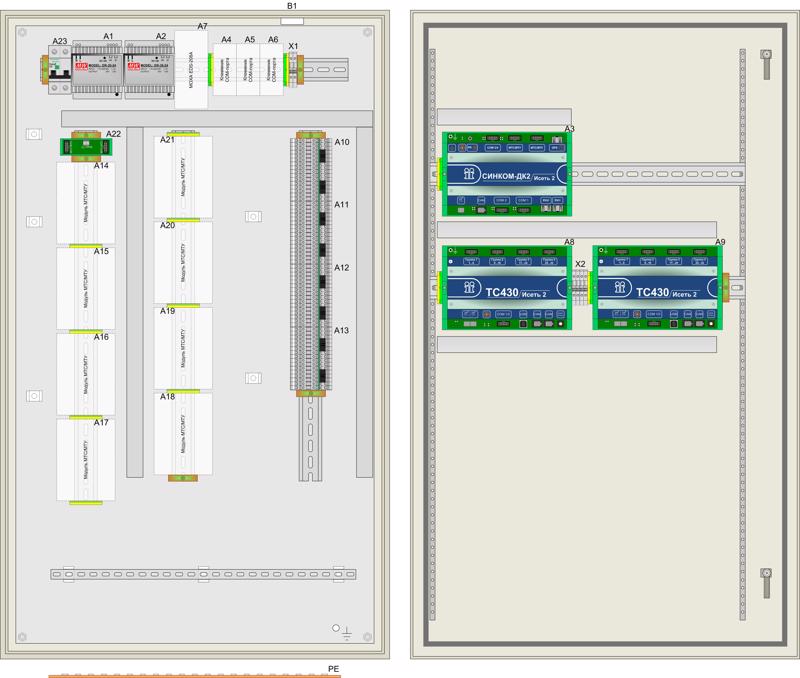800x678 pixels.
Task: Click the TC430 controller labeled A9
Action: pyautogui.click(x=658, y=288)
